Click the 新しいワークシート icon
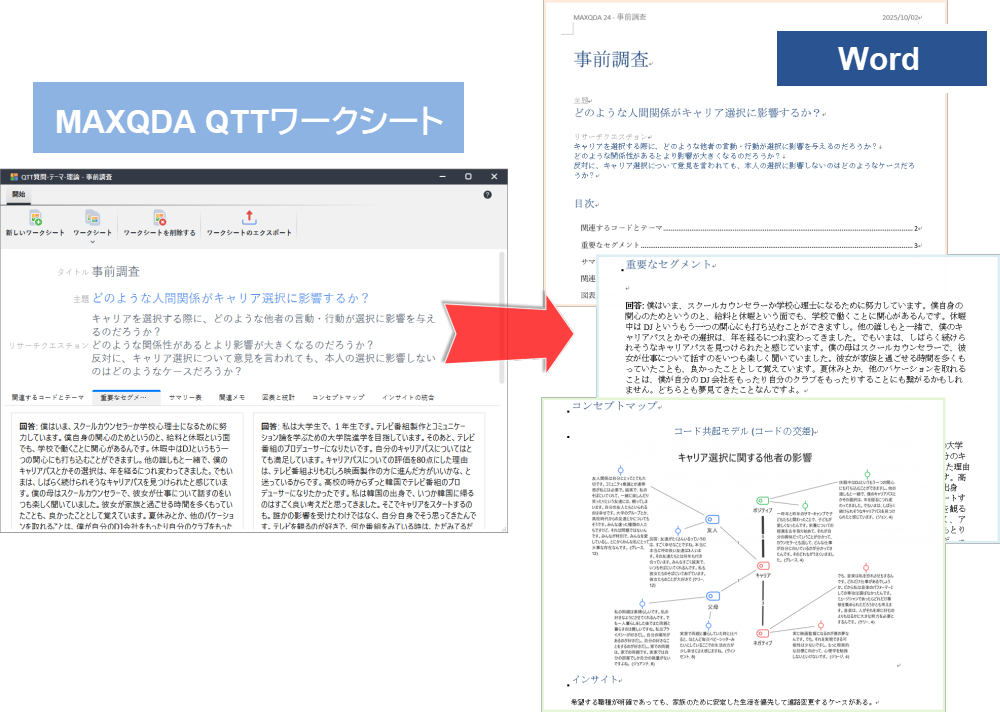This screenshot has width=1000, height=712. tap(36, 218)
